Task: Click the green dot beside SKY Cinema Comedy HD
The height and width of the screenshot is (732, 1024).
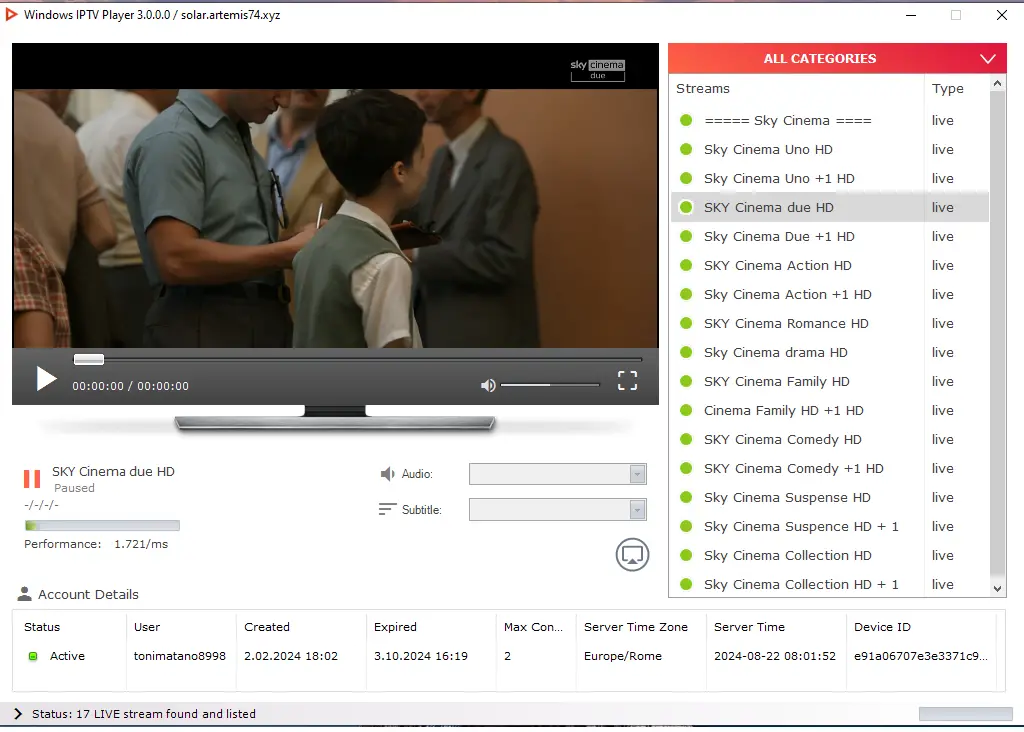Action: [x=686, y=439]
